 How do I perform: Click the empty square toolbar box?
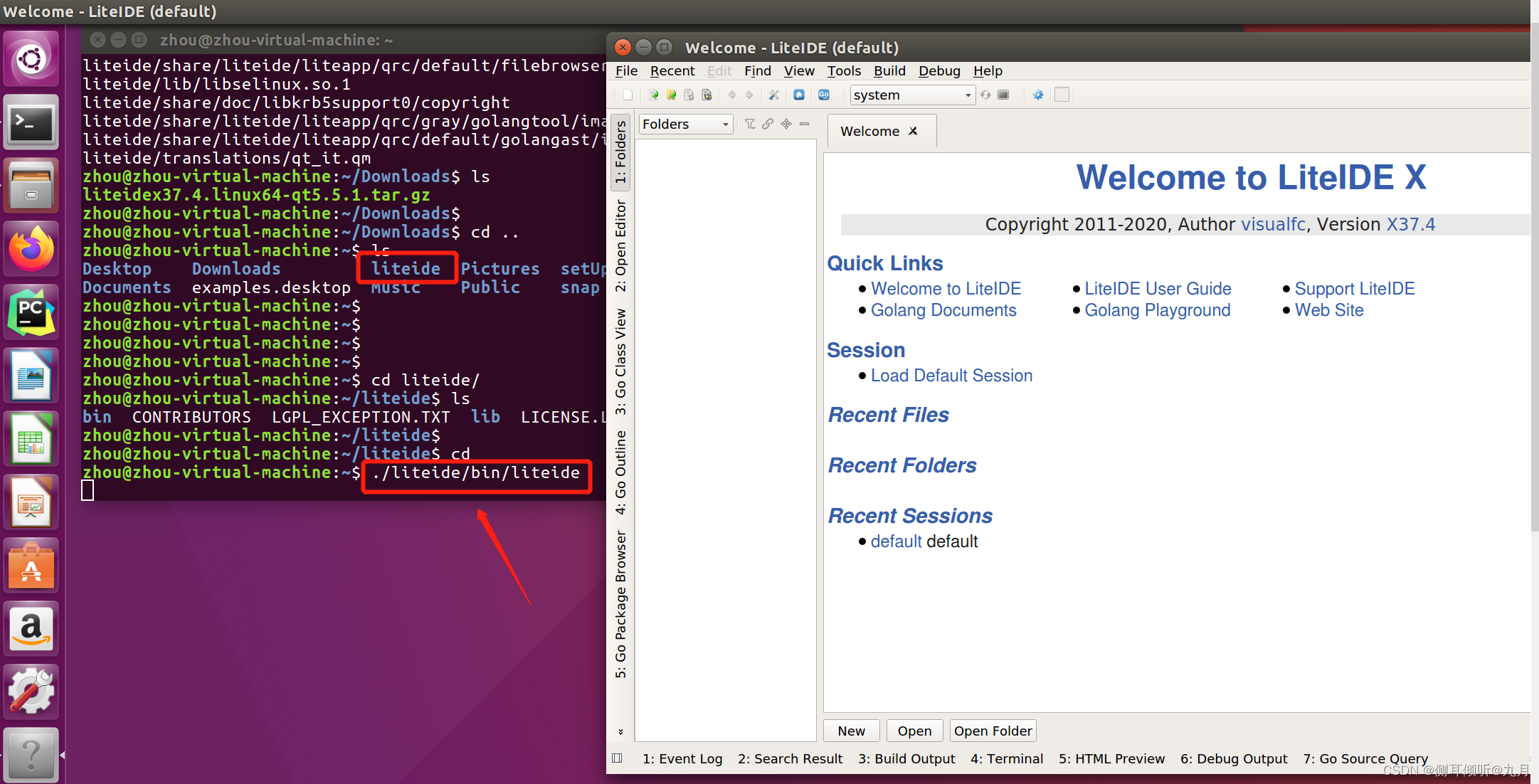tap(1062, 95)
